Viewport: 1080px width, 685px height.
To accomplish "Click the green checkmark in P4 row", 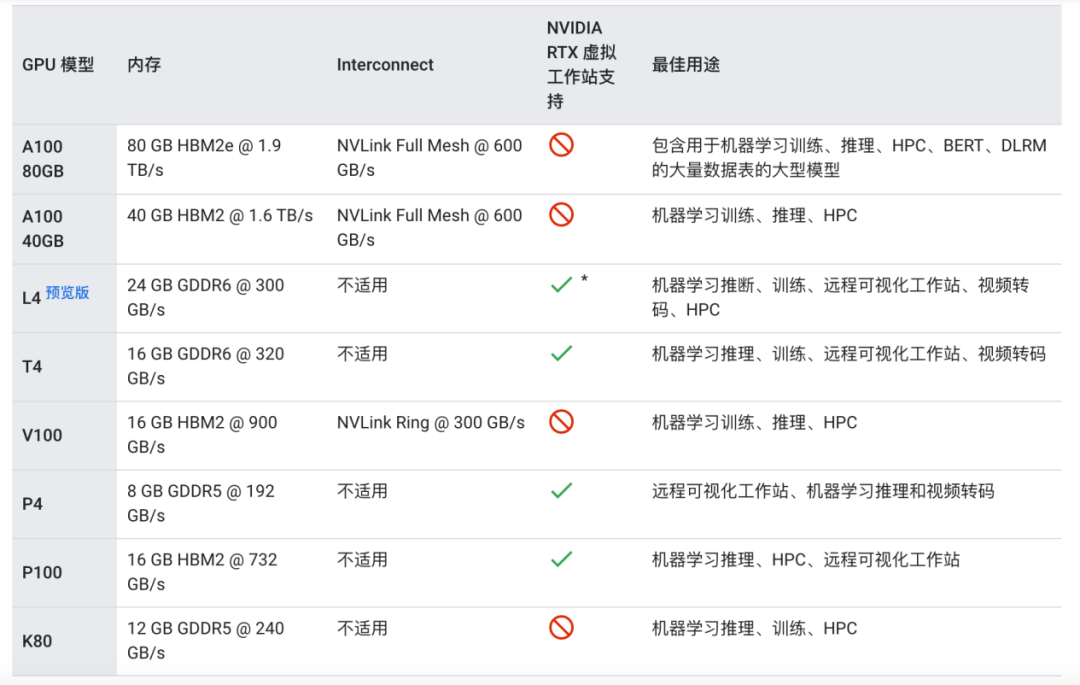I will click(561, 490).
